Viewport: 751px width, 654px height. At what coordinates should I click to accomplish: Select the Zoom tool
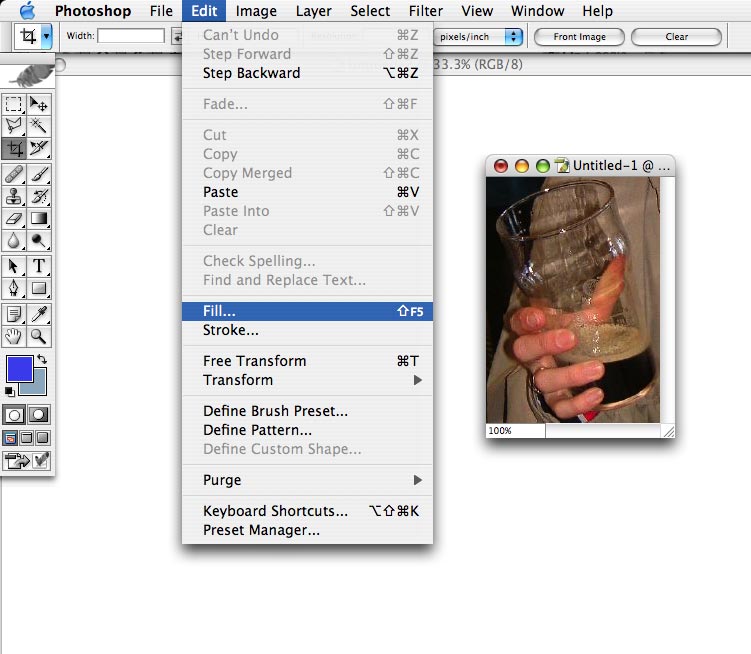(x=39, y=336)
